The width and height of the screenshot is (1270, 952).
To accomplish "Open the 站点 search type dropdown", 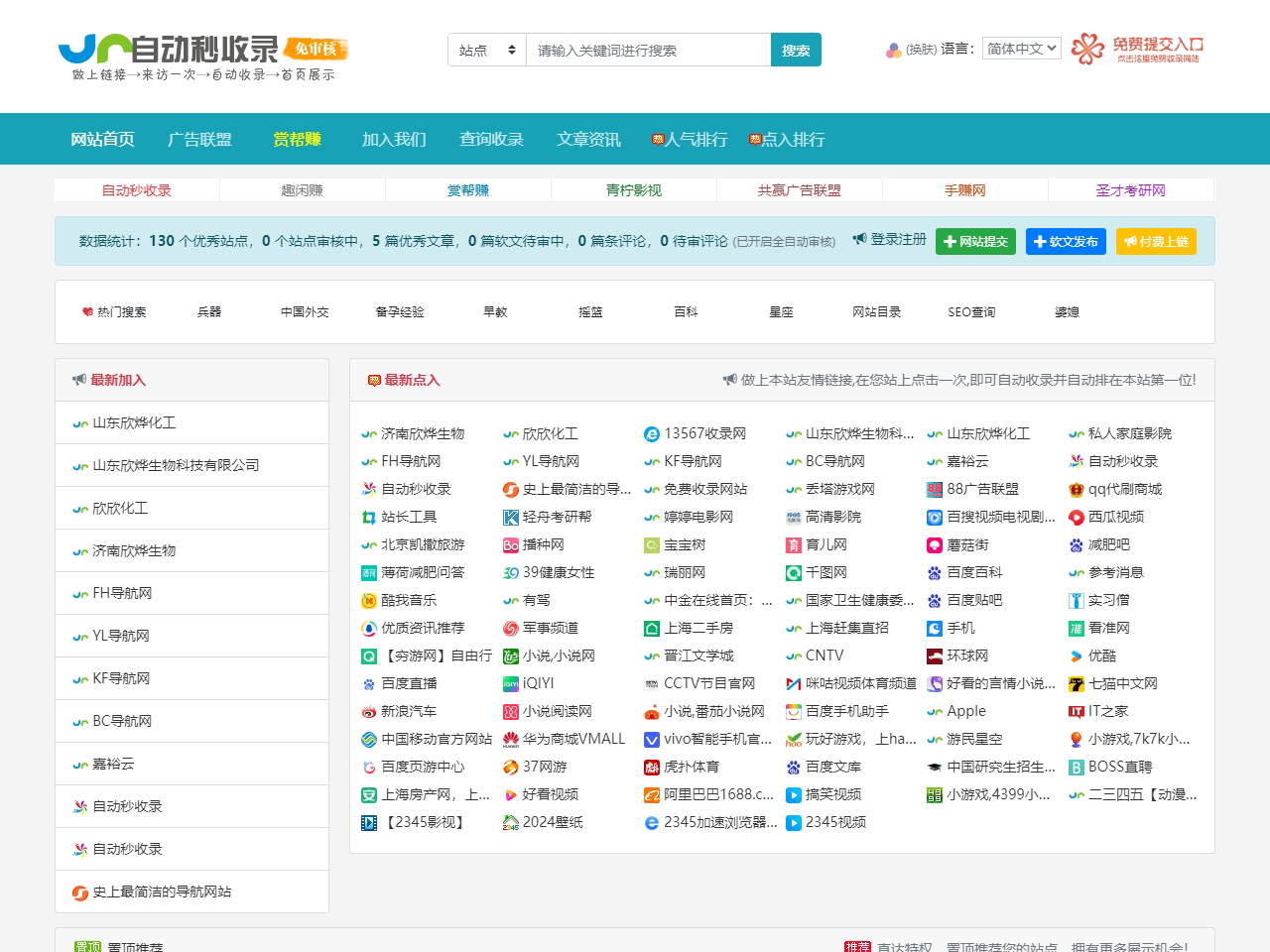I will click(487, 50).
